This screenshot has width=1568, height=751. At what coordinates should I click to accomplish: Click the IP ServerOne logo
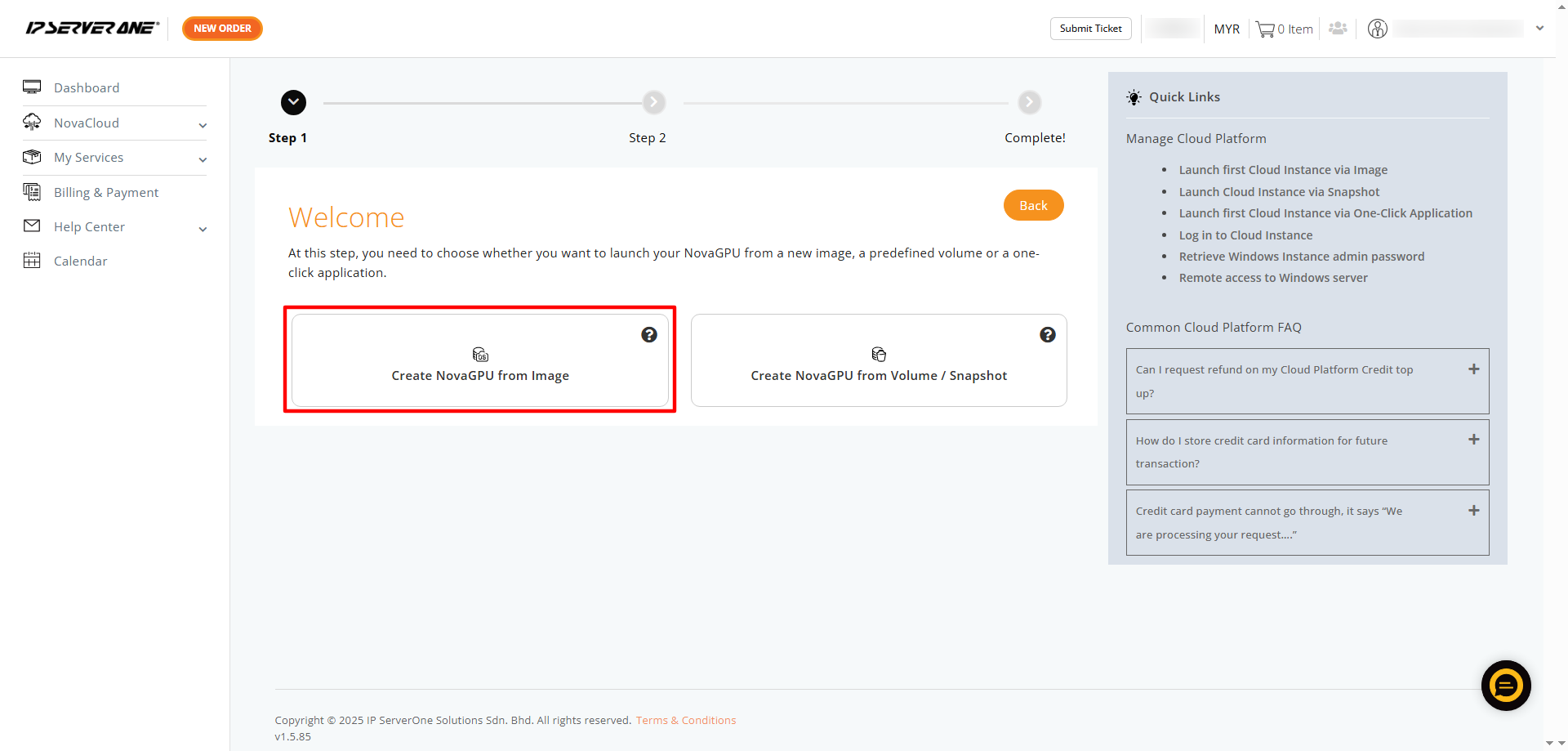tap(92, 28)
